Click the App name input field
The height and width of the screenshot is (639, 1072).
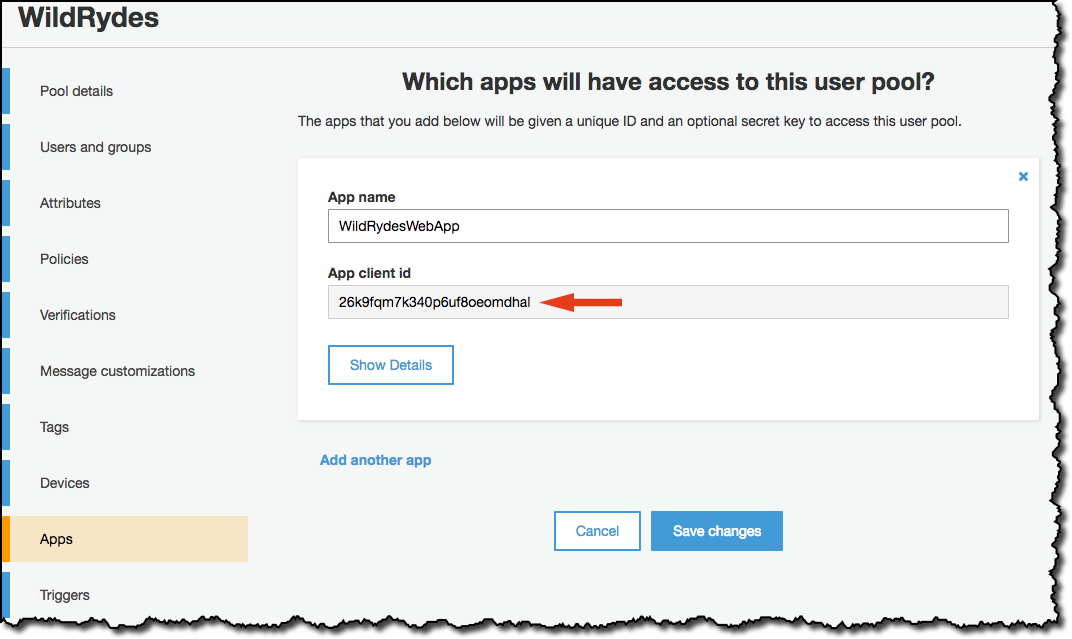[x=667, y=226]
